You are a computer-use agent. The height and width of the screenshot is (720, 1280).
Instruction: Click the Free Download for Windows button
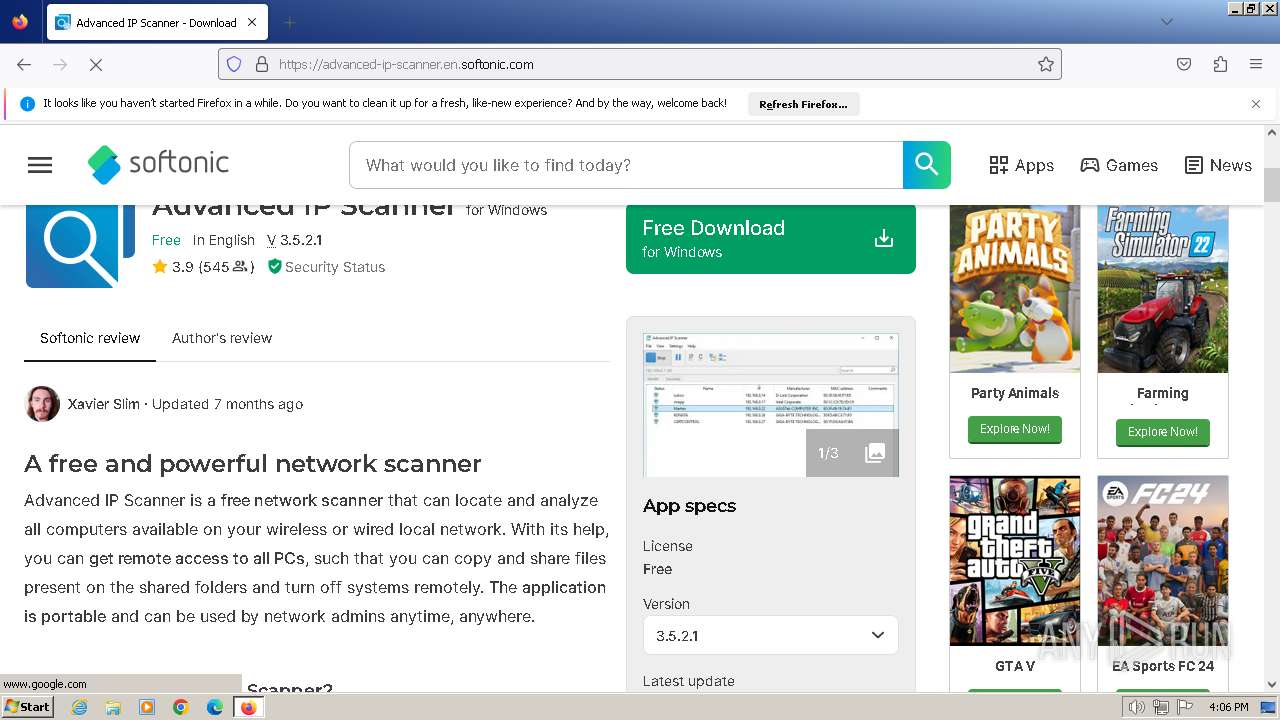pos(771,239)
